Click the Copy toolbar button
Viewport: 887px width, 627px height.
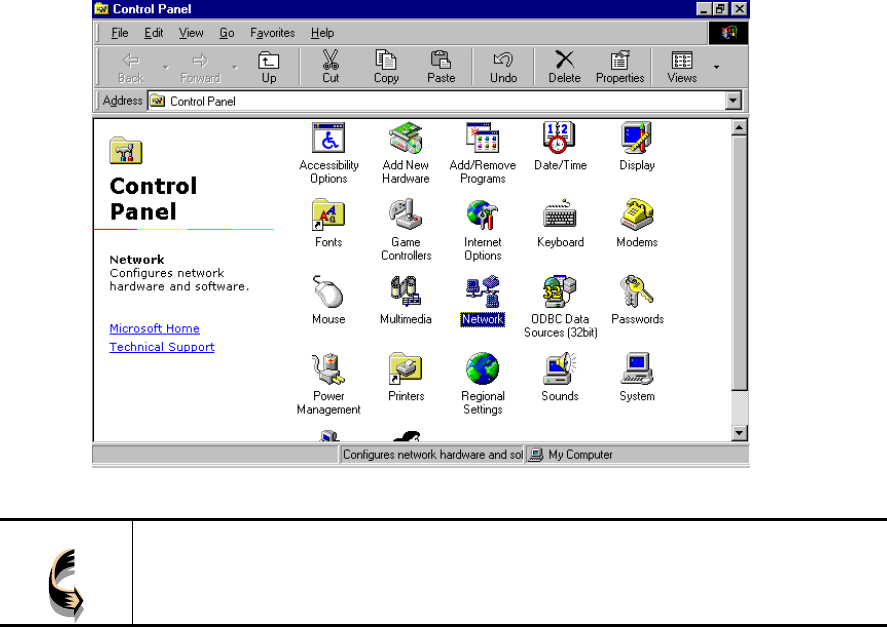tap(386, 67)
